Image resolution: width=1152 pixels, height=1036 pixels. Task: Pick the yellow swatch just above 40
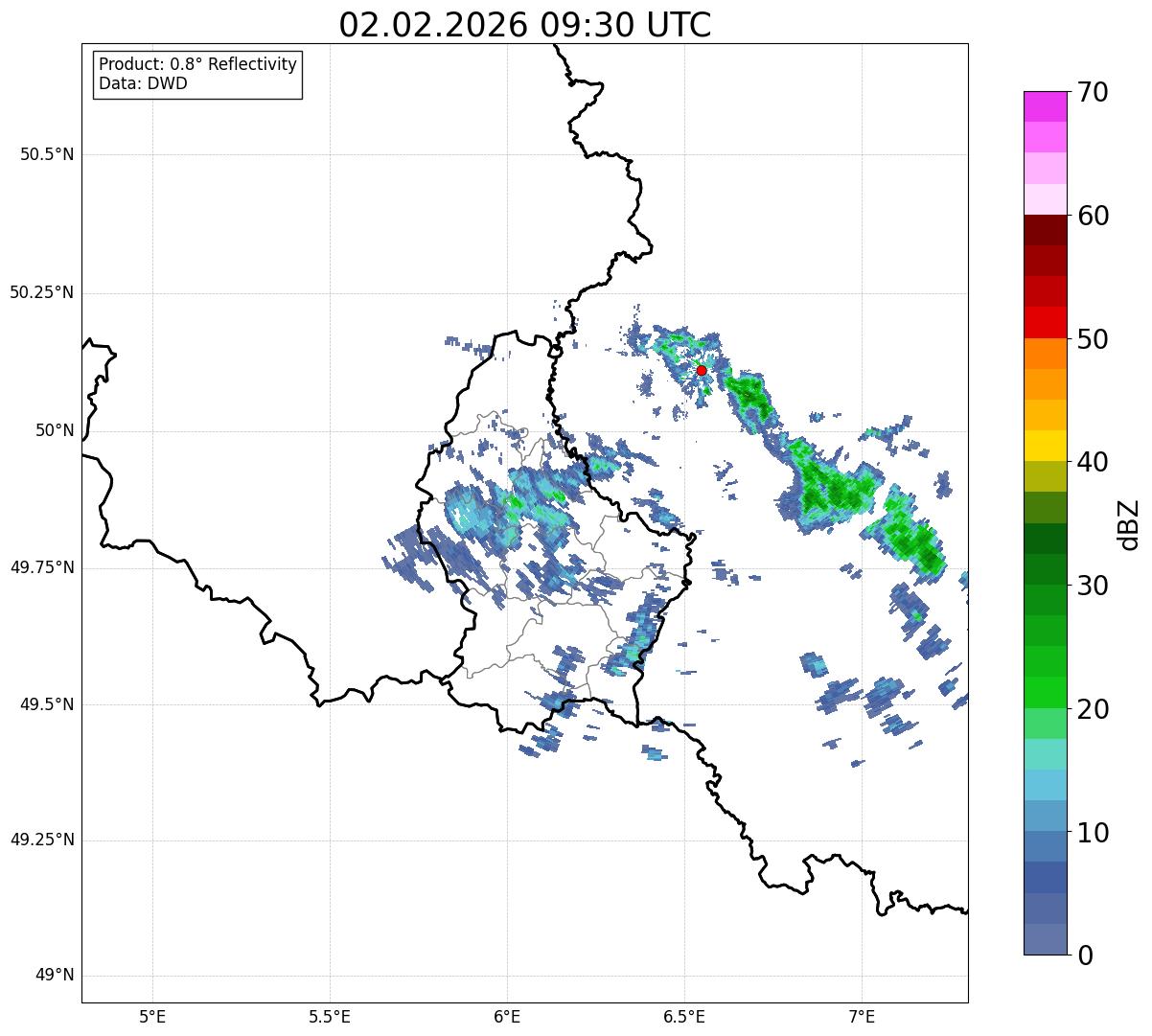click(1045, 446)
